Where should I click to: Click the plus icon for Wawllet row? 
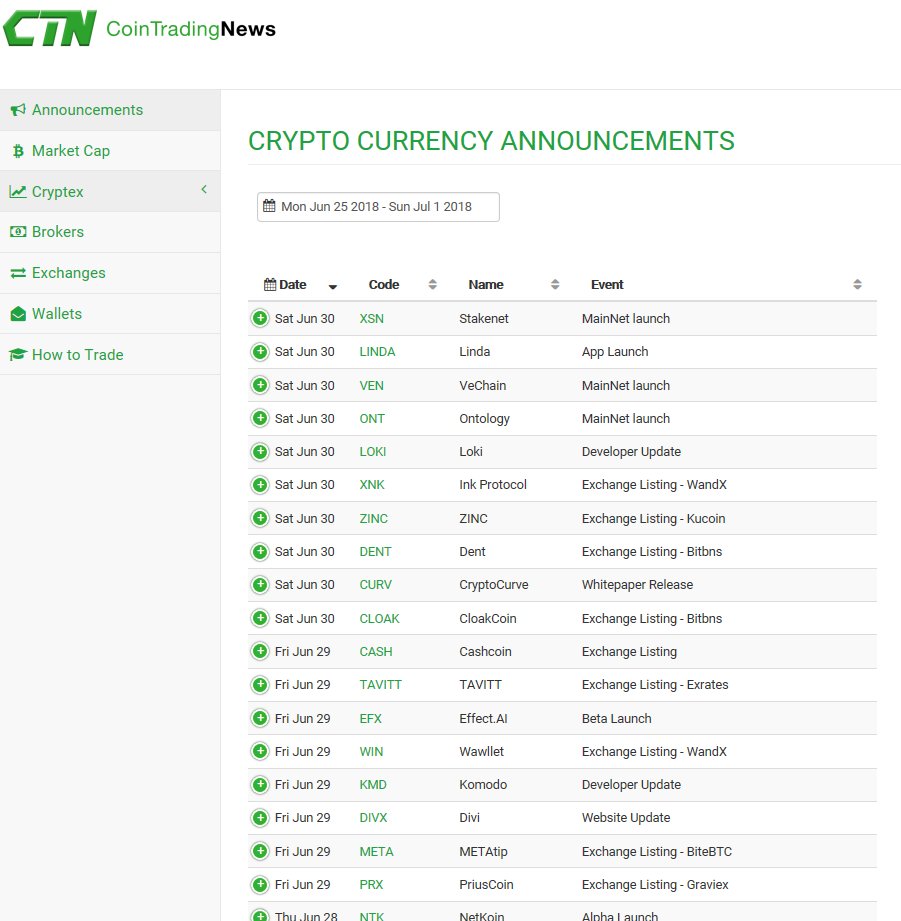pos(260,751)
